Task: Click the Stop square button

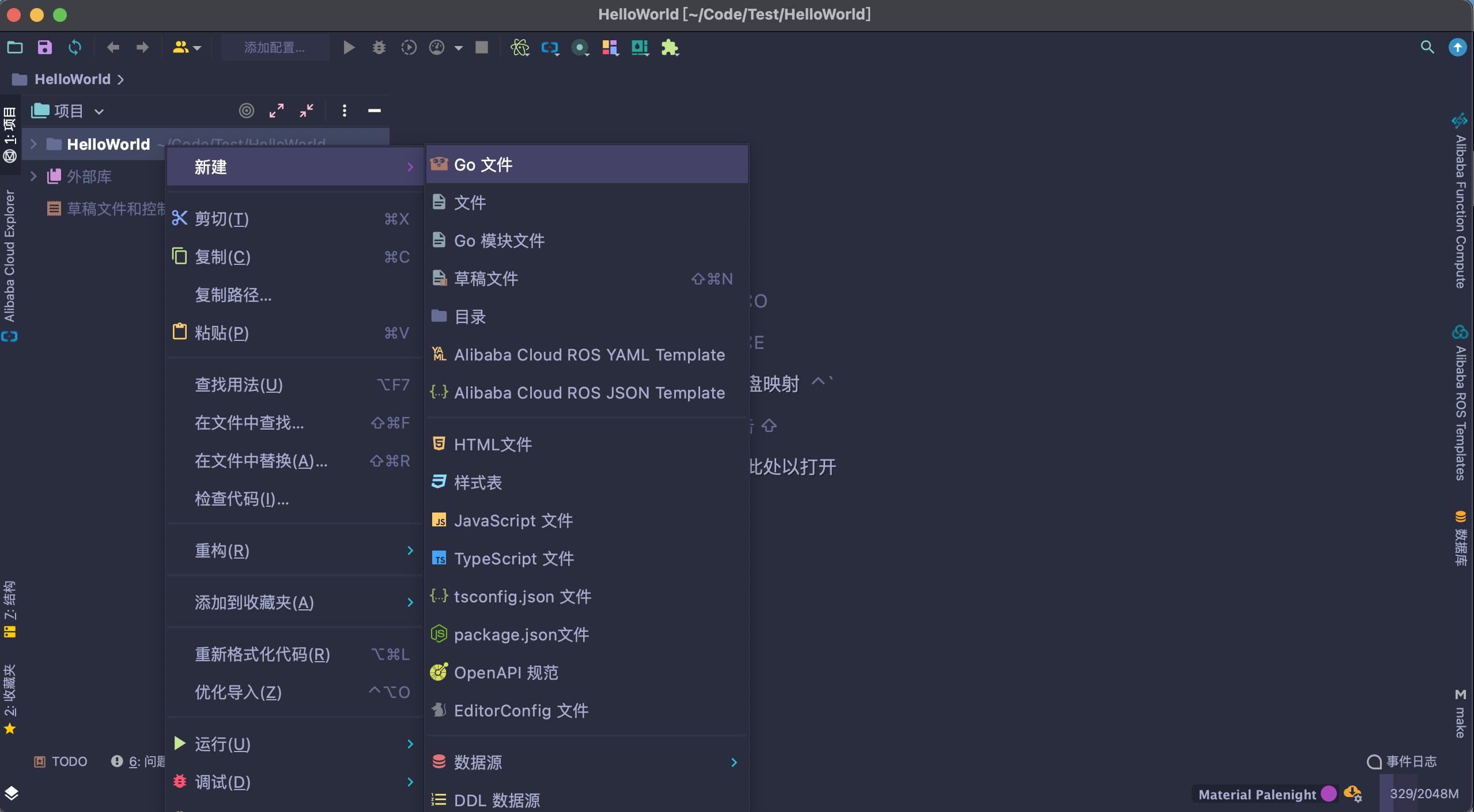Action: click(x=482, y=47)
